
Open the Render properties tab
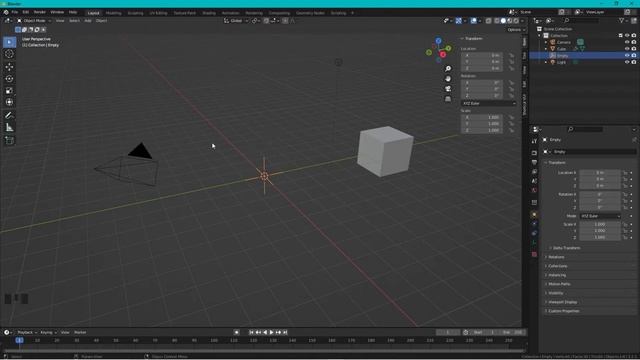click(534, 153)
